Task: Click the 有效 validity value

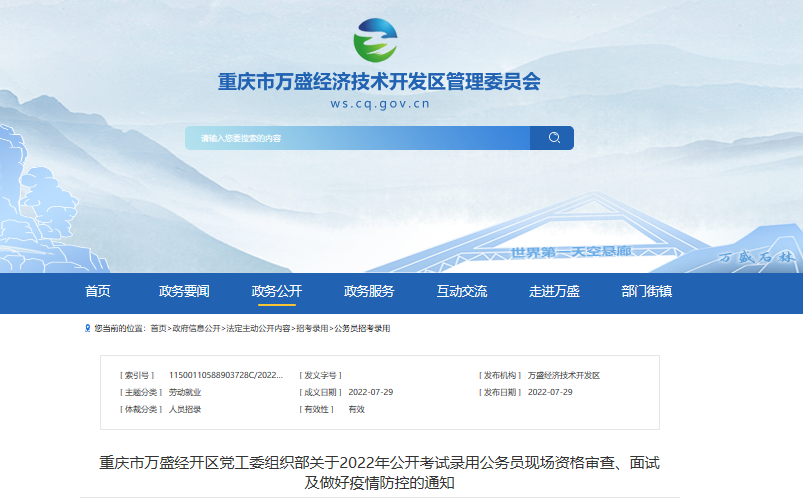Action: pyautogui.click(x=356, y=409)
